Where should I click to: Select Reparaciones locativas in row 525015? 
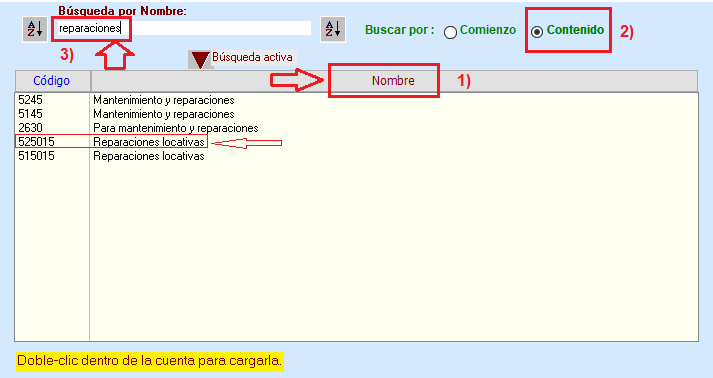point(149,142)
